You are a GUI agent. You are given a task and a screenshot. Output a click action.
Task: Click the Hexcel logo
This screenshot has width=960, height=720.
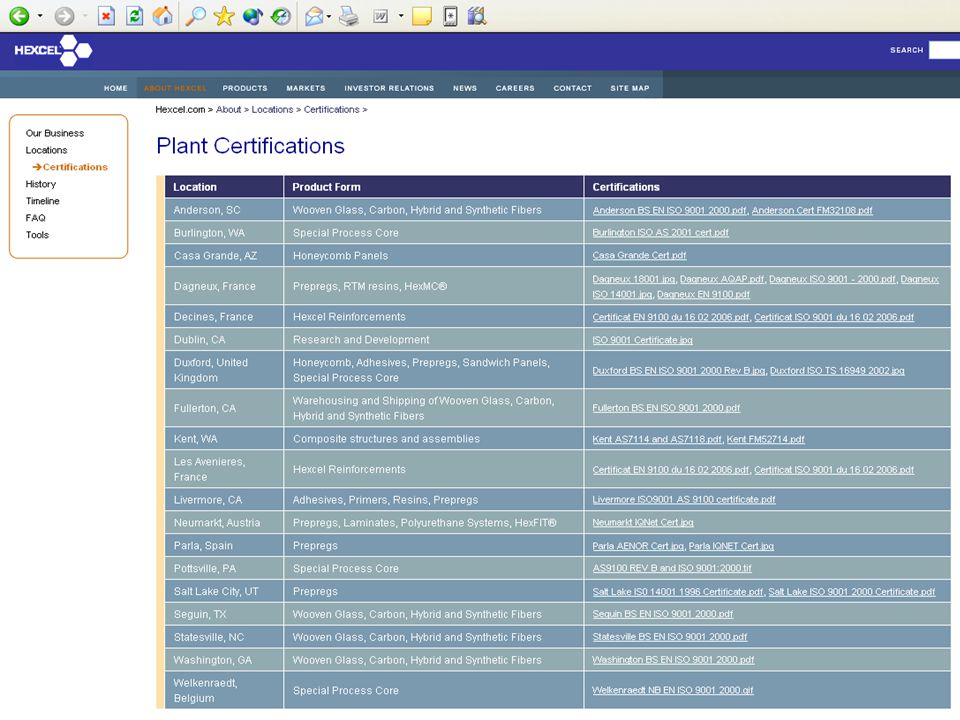(x=53, y=50)
